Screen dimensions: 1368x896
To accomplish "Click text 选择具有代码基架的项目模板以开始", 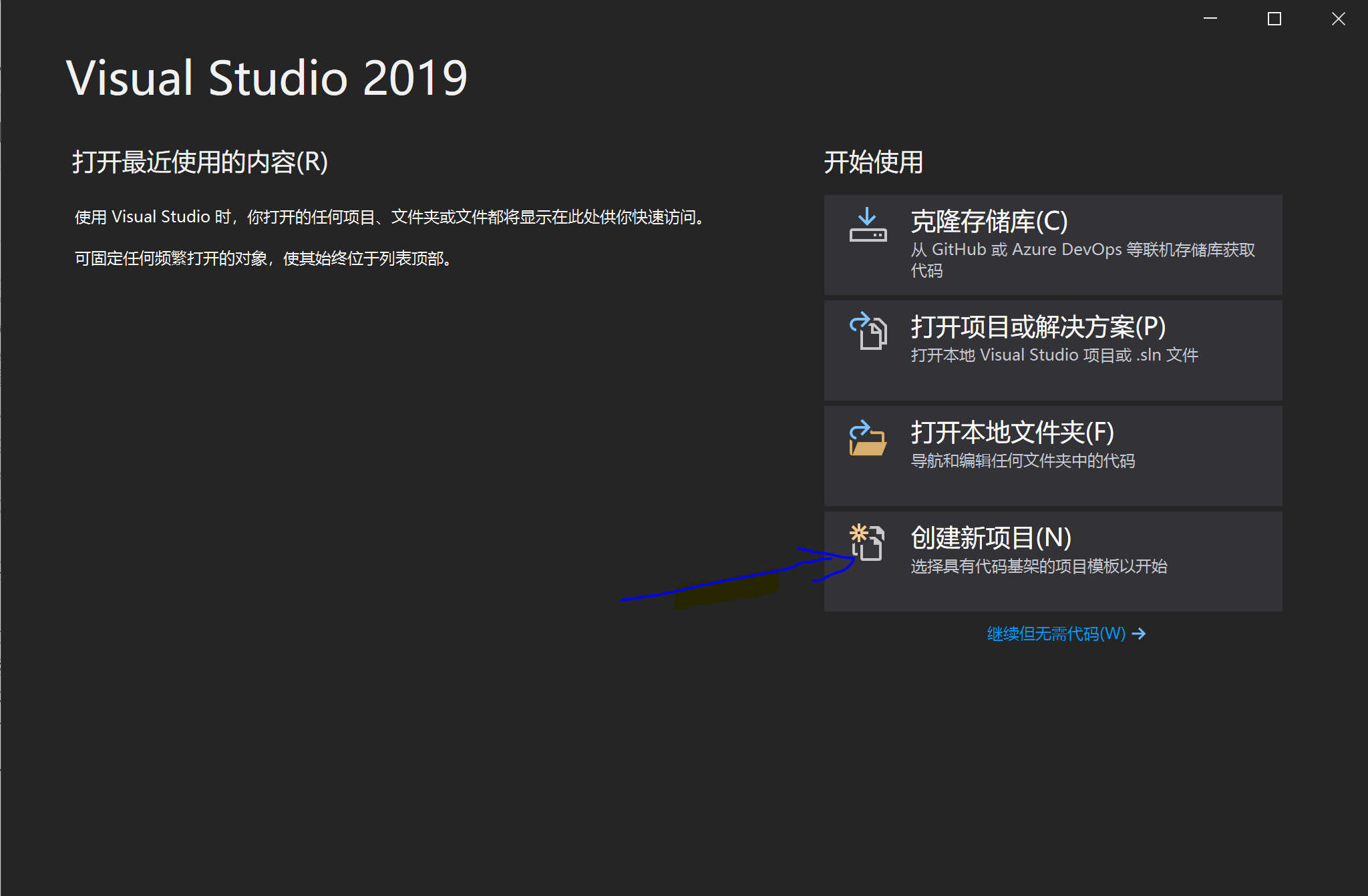I will pyautogui.click(x=1038, y=566).
